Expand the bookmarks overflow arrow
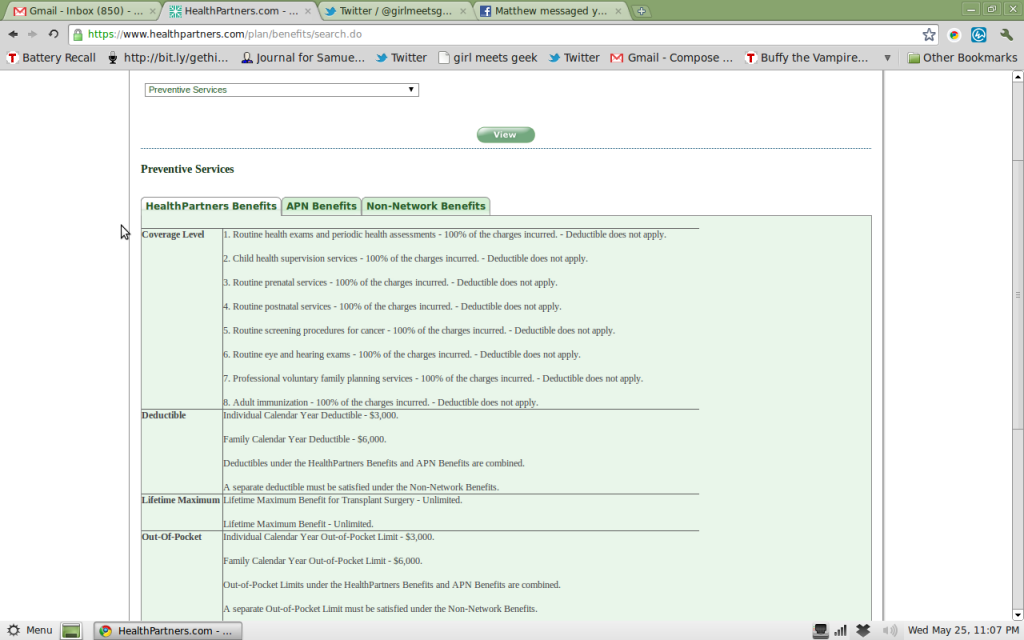This screenshot has height=640, width=1024. coord(887,57)
